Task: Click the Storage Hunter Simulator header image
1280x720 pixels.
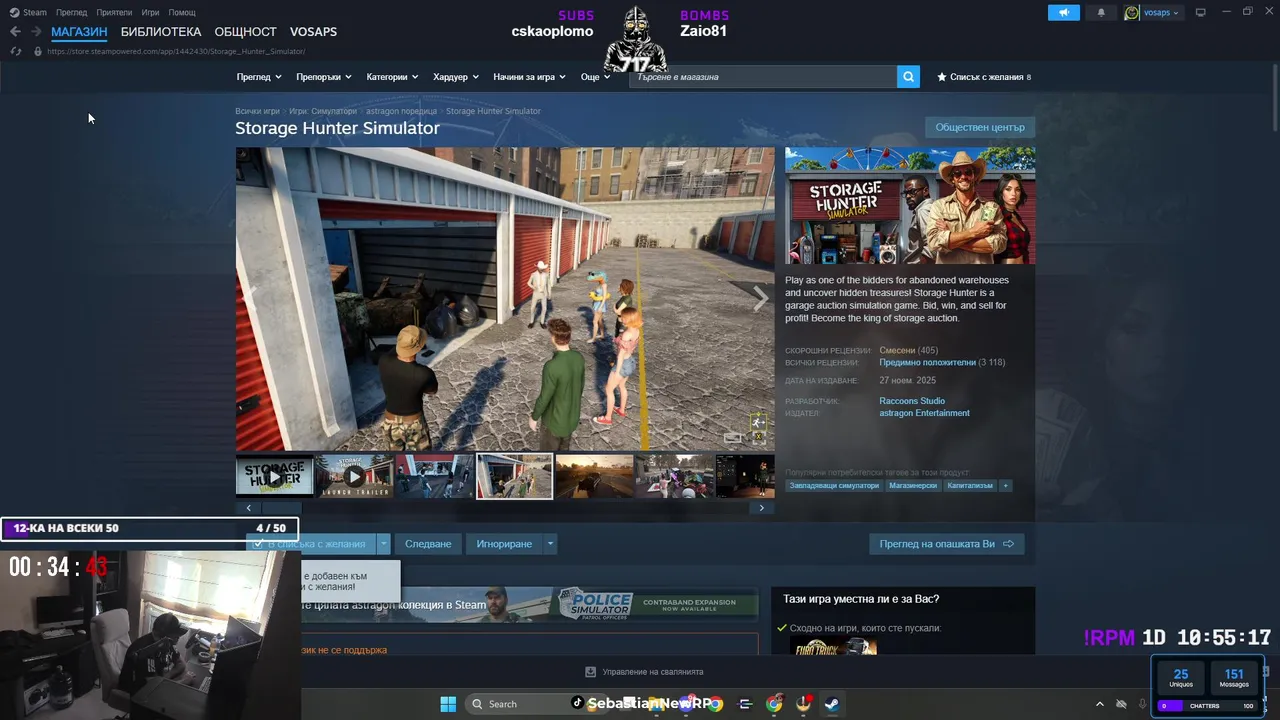Action: 910,206
